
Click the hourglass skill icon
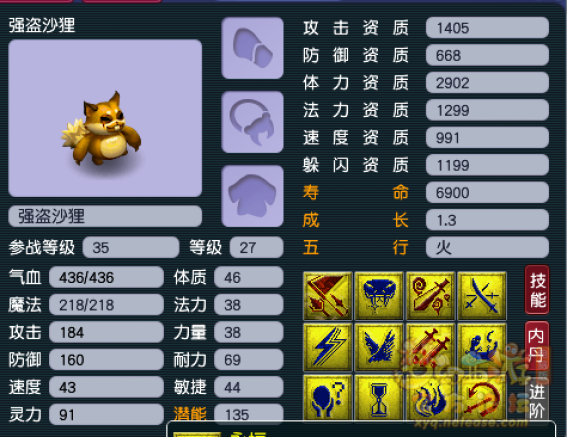click(379, 397)
